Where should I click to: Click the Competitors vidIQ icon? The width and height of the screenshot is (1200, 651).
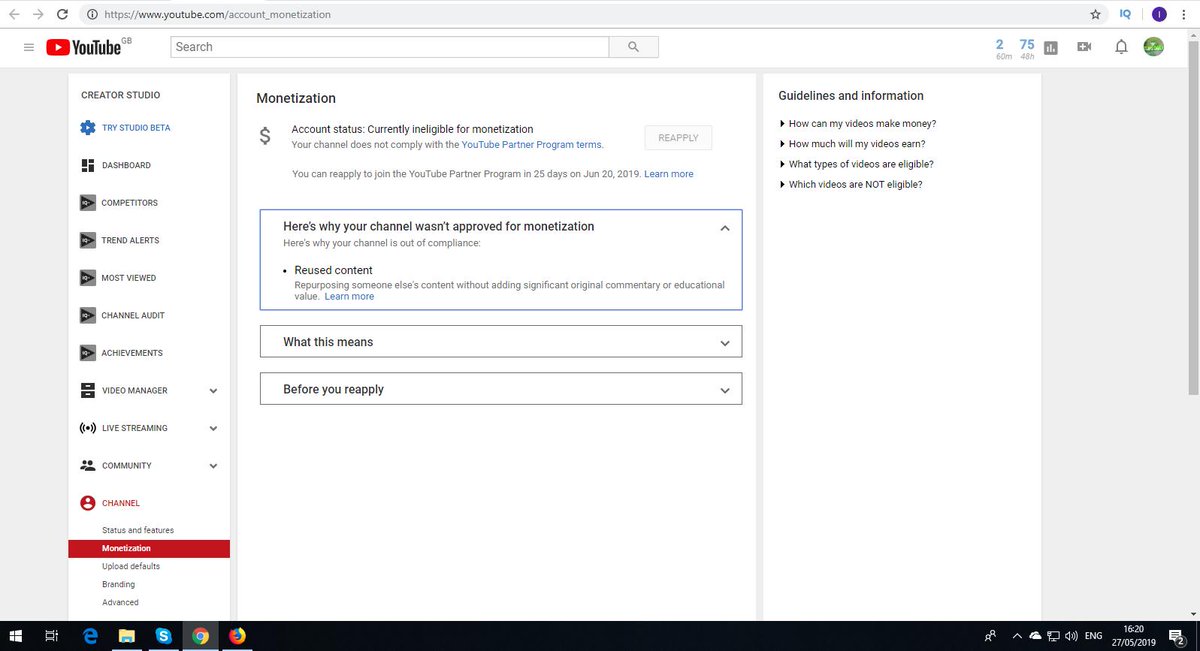pyautogui.click(x=88, y=203)
